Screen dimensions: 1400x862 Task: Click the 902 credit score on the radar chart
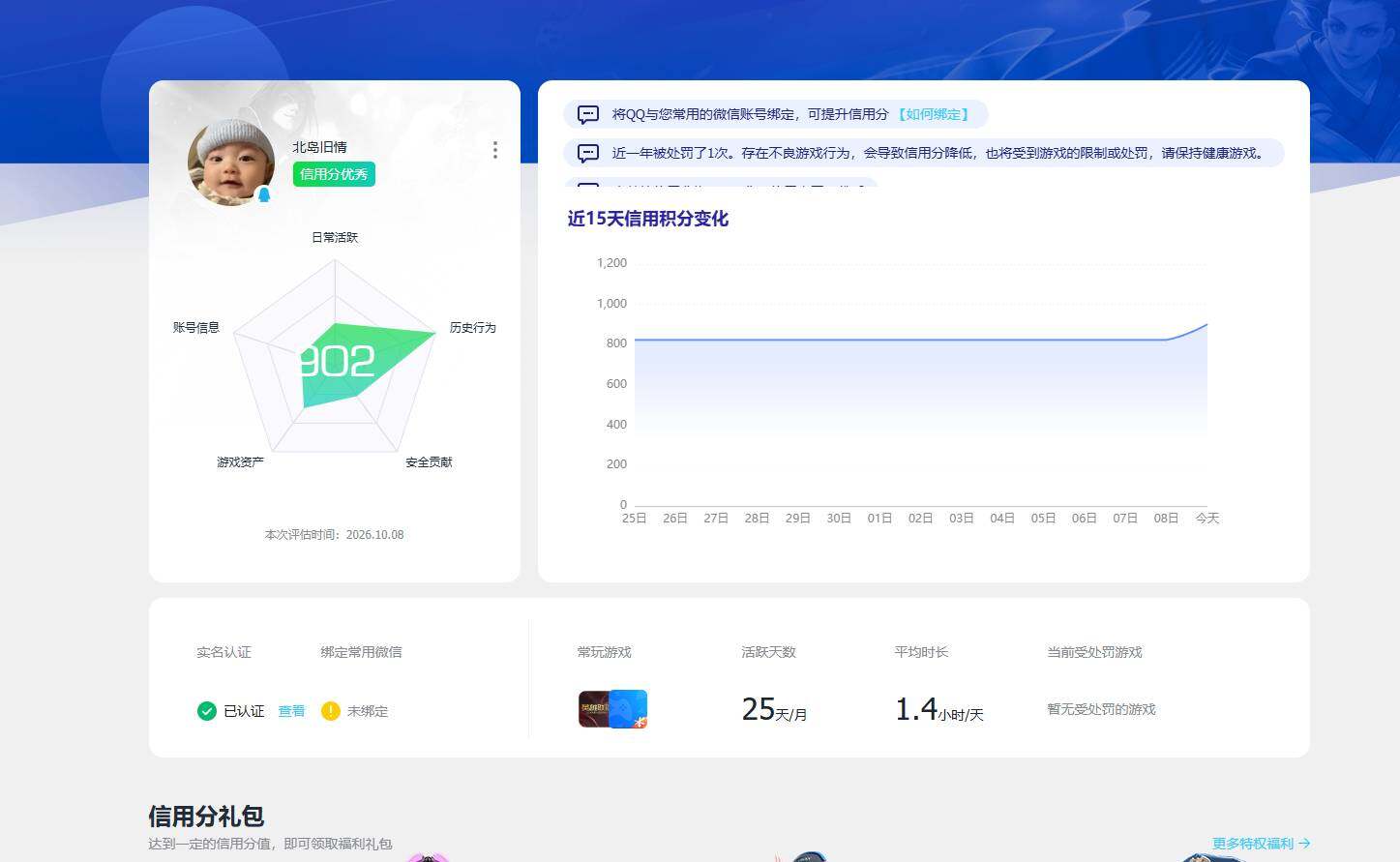(x=336, y=362)
